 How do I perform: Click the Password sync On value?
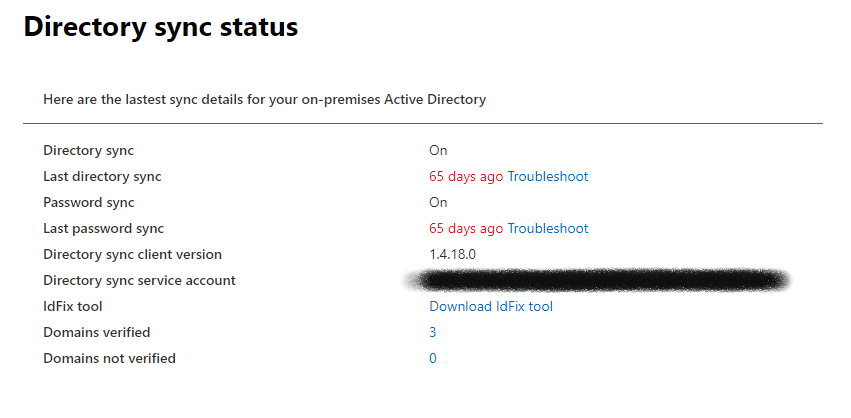438,203
